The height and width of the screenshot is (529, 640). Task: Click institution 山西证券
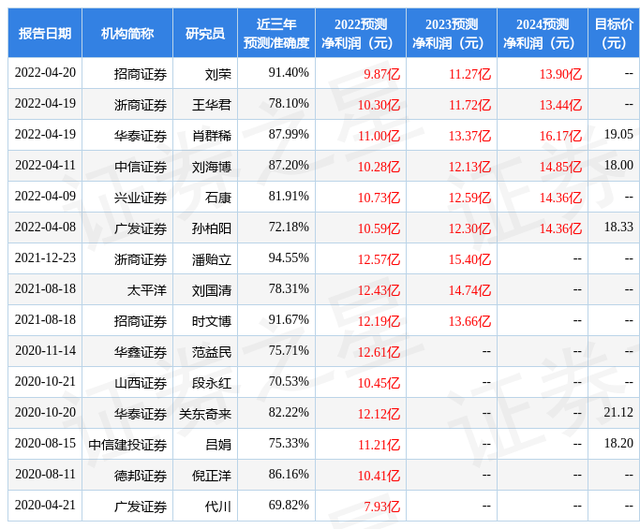point(140,383)
